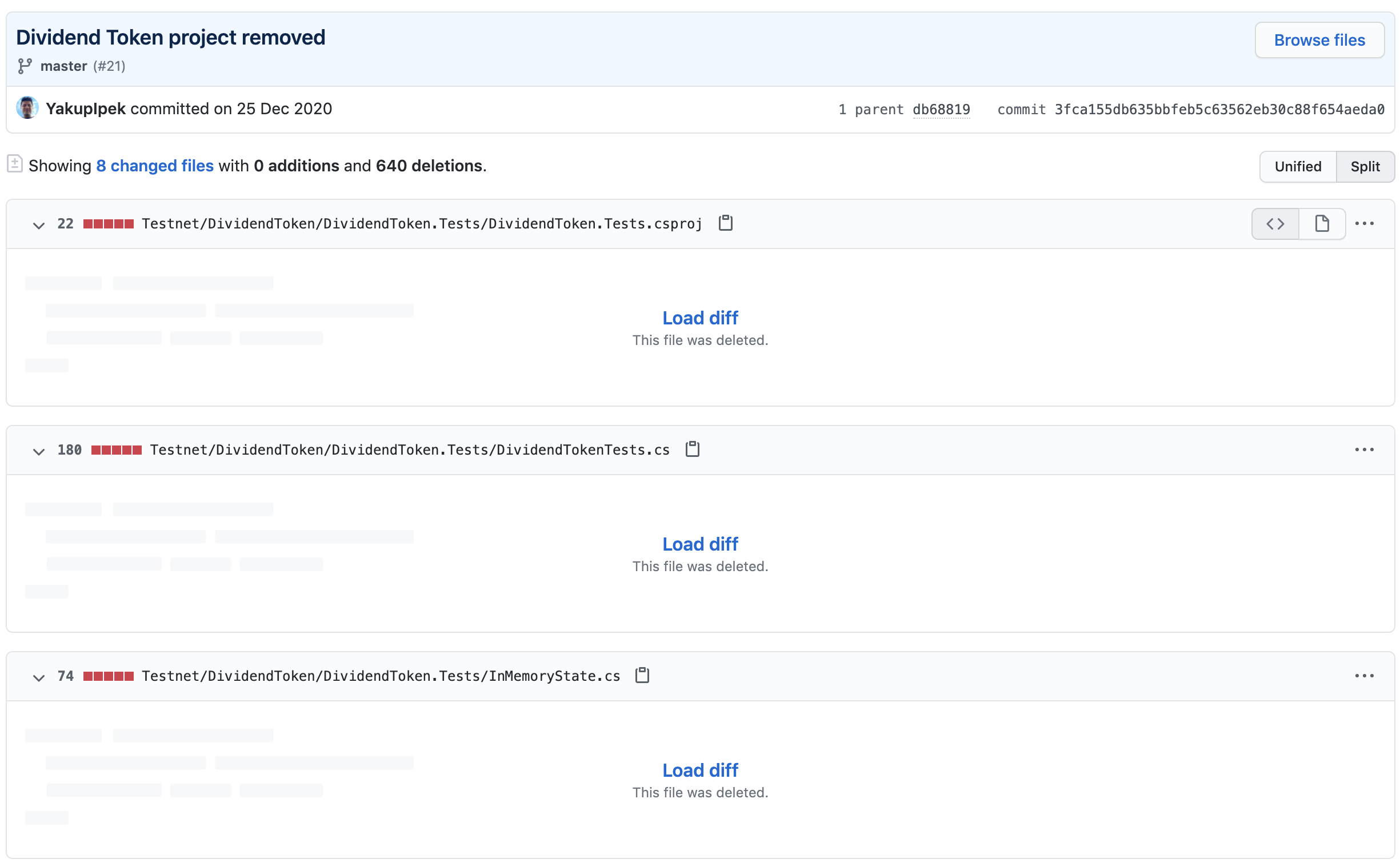Open the master branch link

(x=63, y=66)
